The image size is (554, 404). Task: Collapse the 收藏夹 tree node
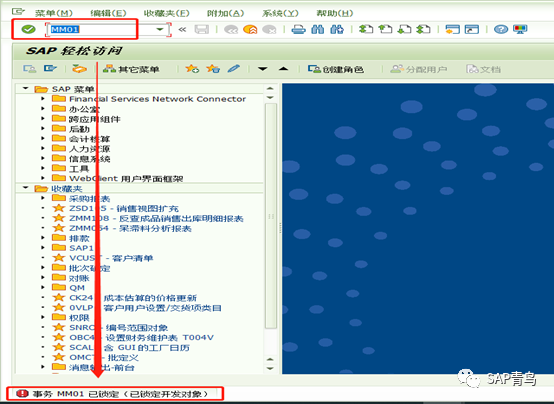tap(25, 188)
